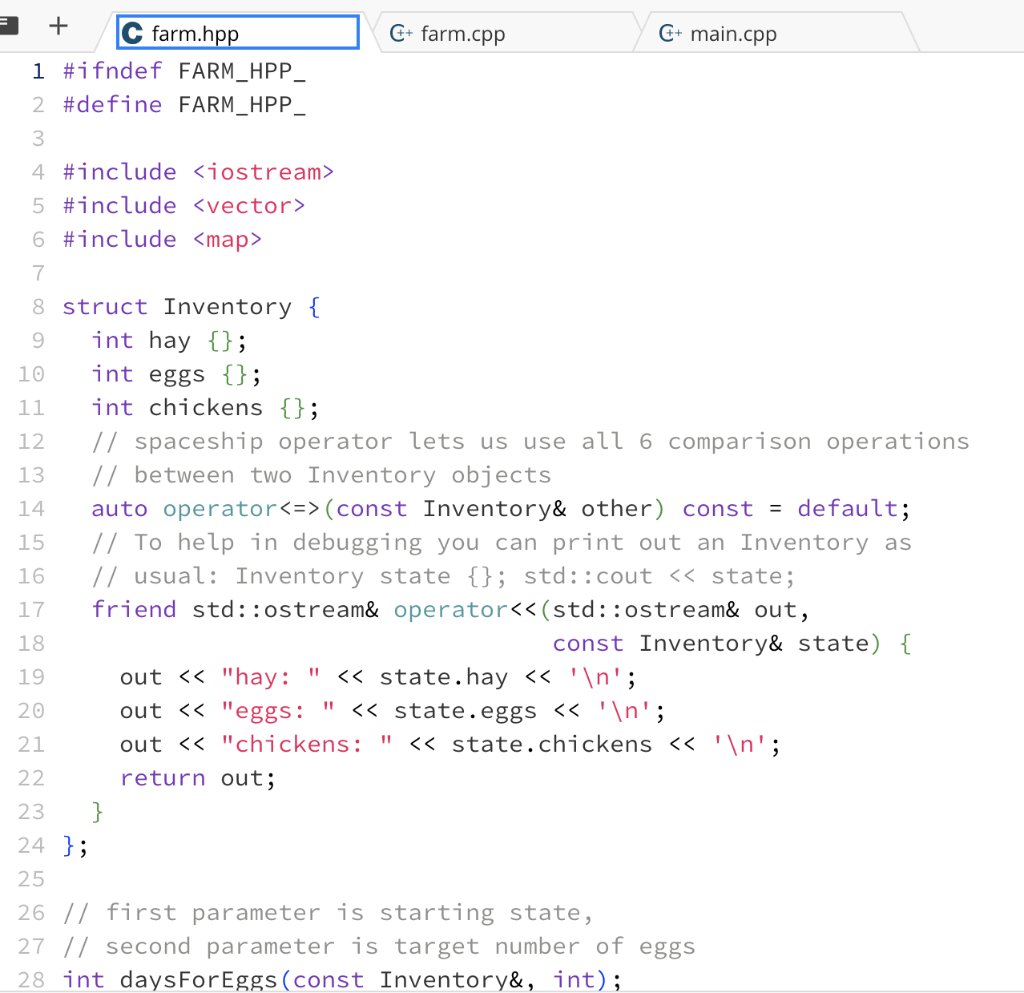
Task: Click the C++ icon on the farm.cpp tab
Action: pos(403,32)
